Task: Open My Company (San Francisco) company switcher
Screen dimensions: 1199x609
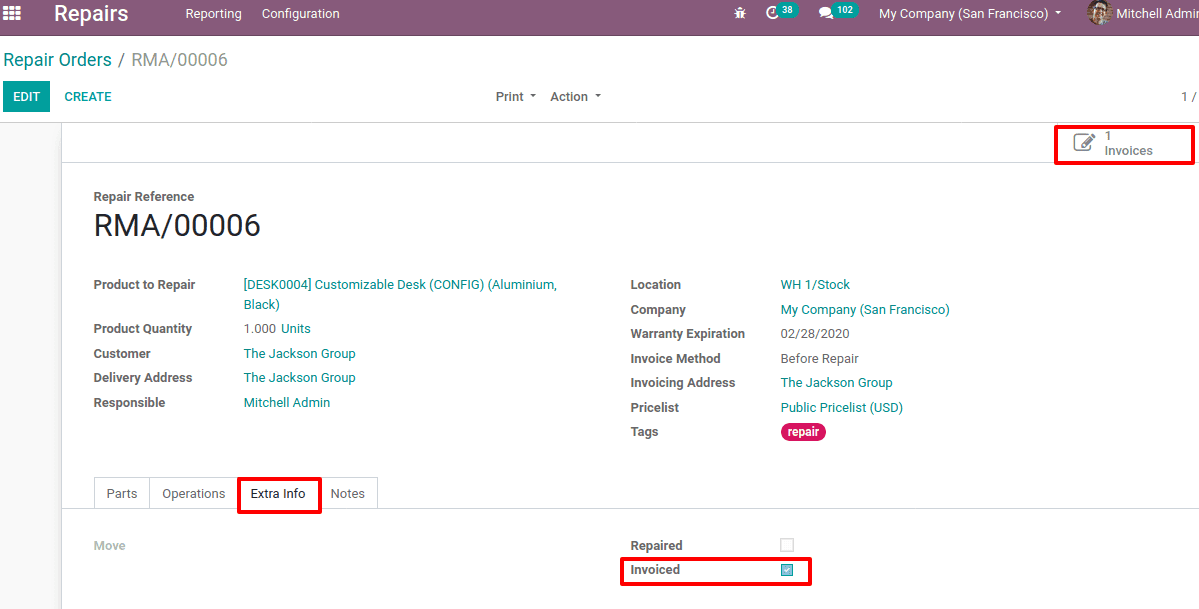Action: coord(970,14)
